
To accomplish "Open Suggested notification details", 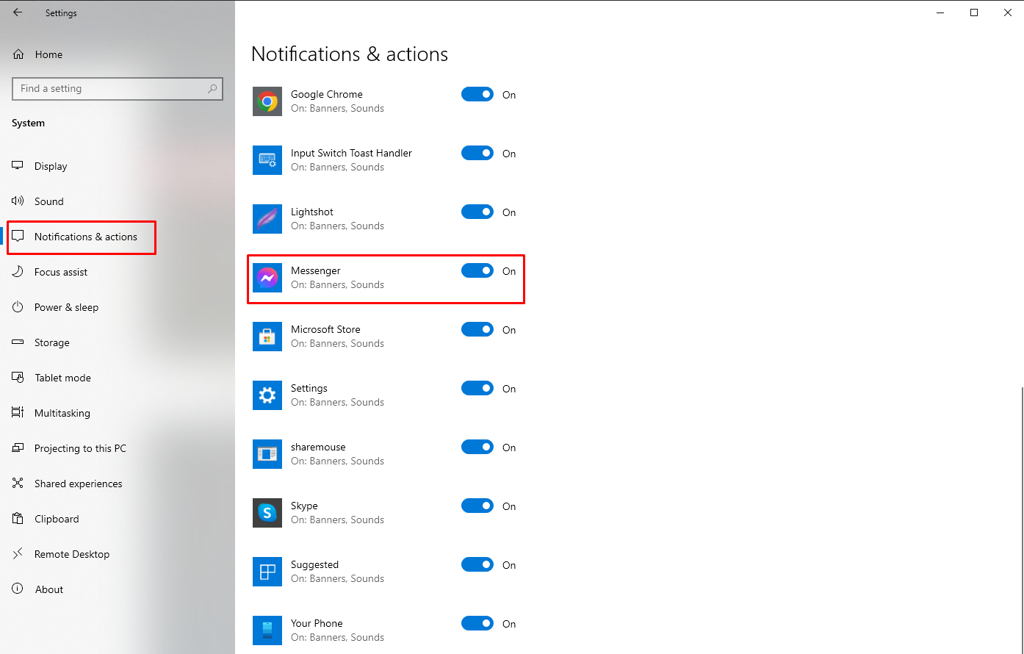I will pos(337,572).
